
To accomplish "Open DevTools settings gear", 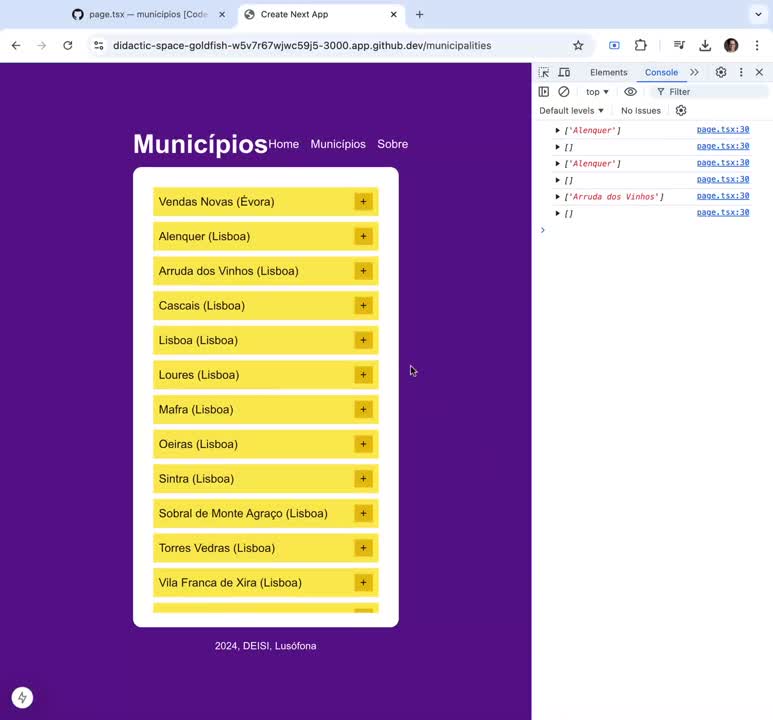I will click(x=721, y=72).
